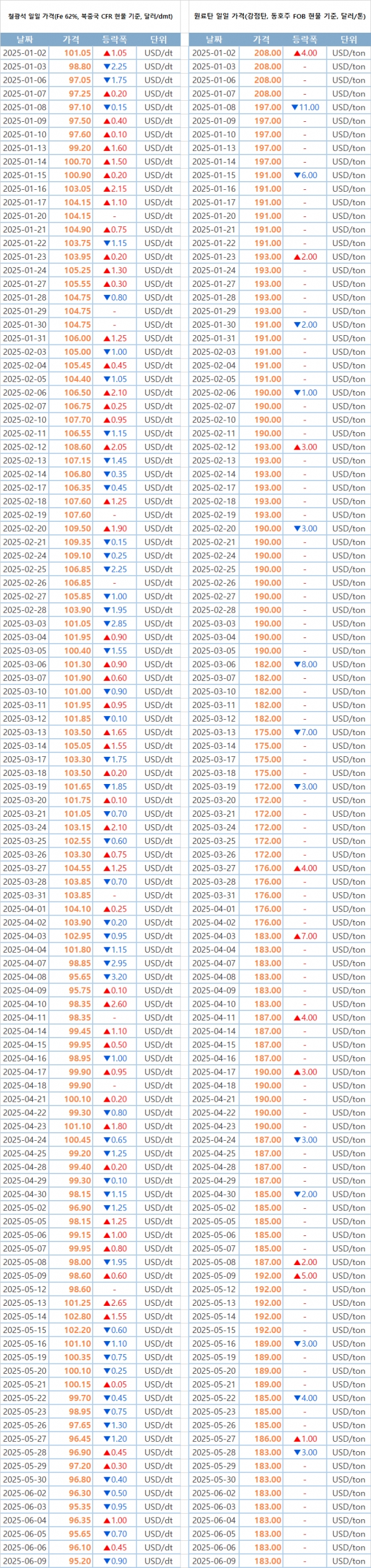Select the iron ore price 109.50 on 2025-02-20
The width and height of the screenshot is (371, 1568).
click(77, 529)
